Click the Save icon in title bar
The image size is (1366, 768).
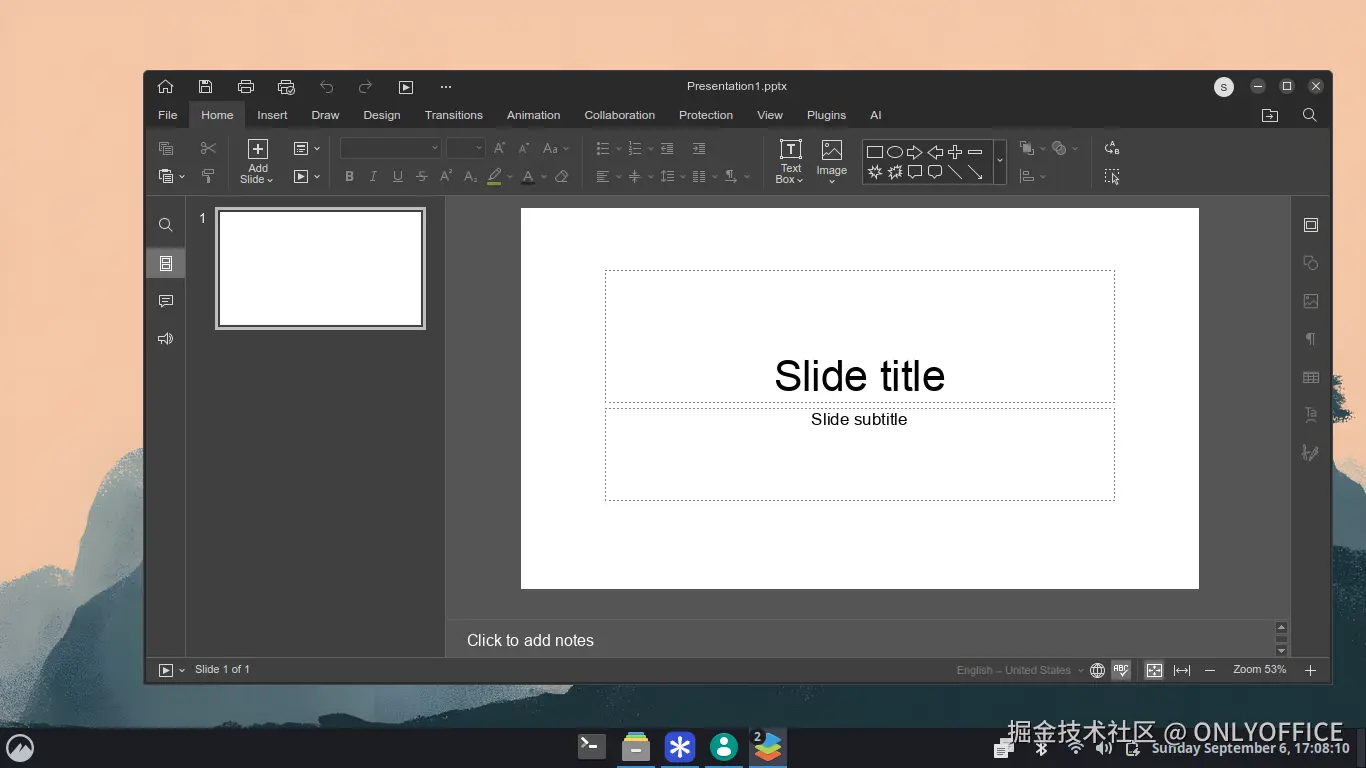click(205, 87)
